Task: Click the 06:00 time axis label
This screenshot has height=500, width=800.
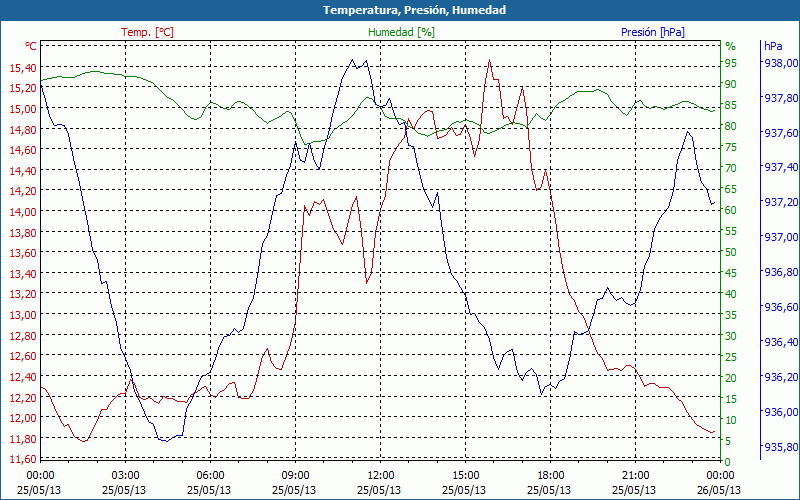Action: [x=211, y=476]
